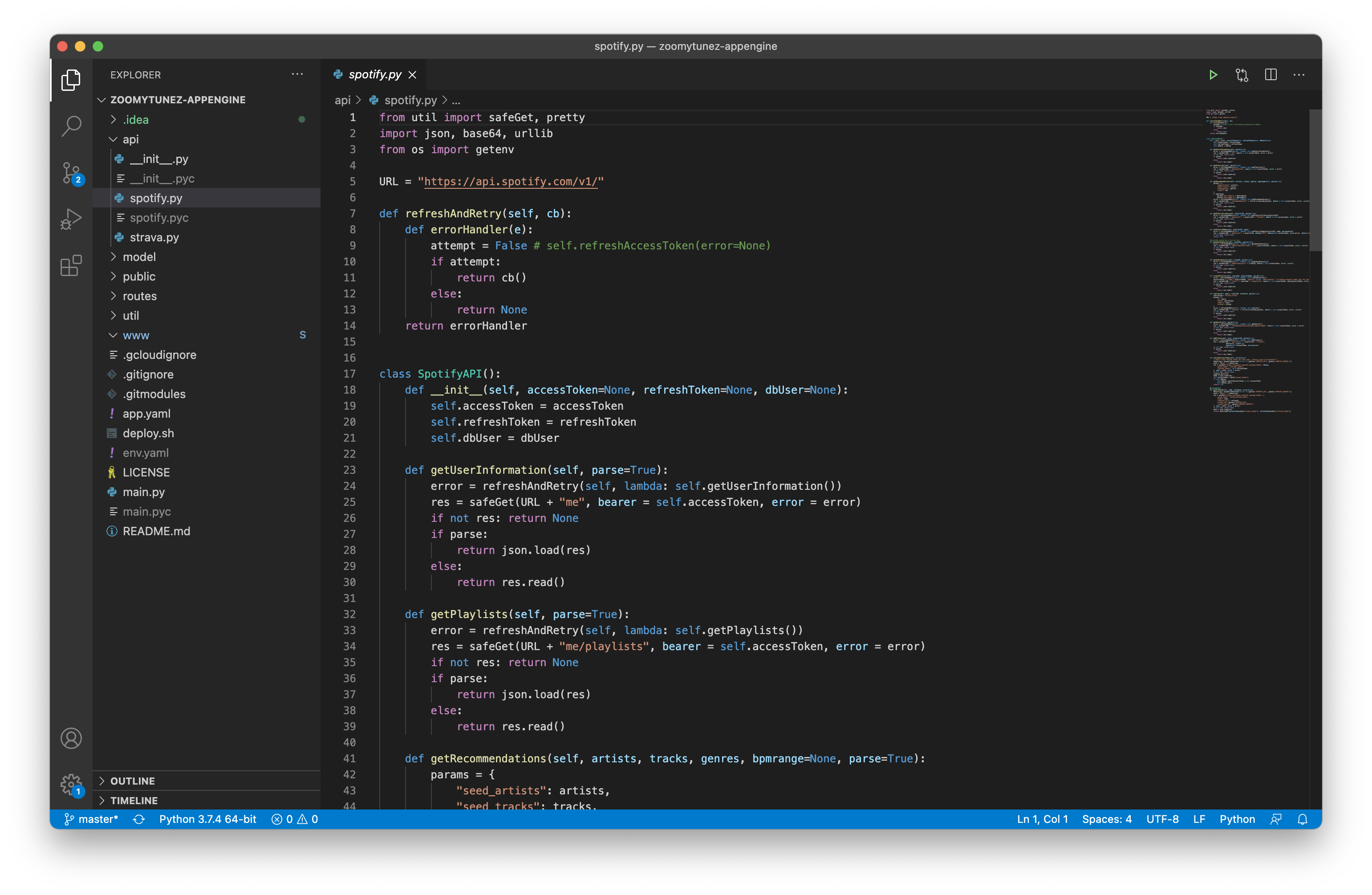This screenshot has width=1372, height=895.
Task: Close the spotify.py tab
Action: pos(412,75)
